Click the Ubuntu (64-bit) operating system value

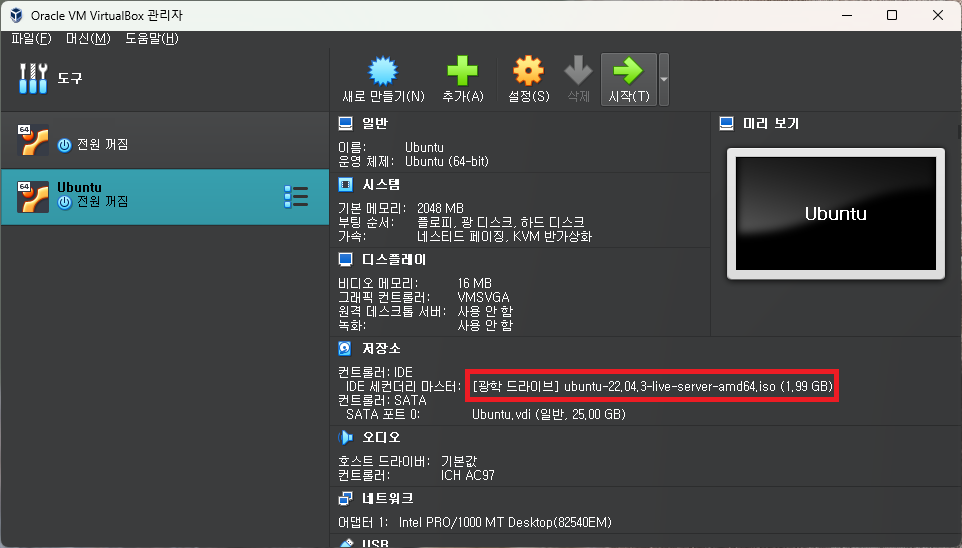pos(447,161)
